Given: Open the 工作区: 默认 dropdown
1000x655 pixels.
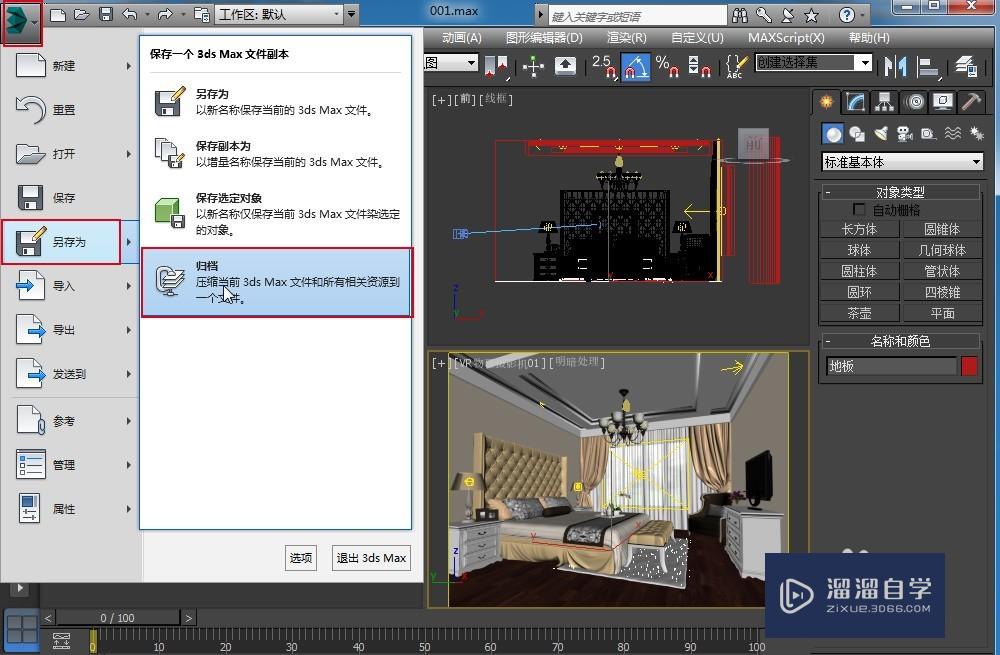Looking at the screenshot, I should (279, 14).
